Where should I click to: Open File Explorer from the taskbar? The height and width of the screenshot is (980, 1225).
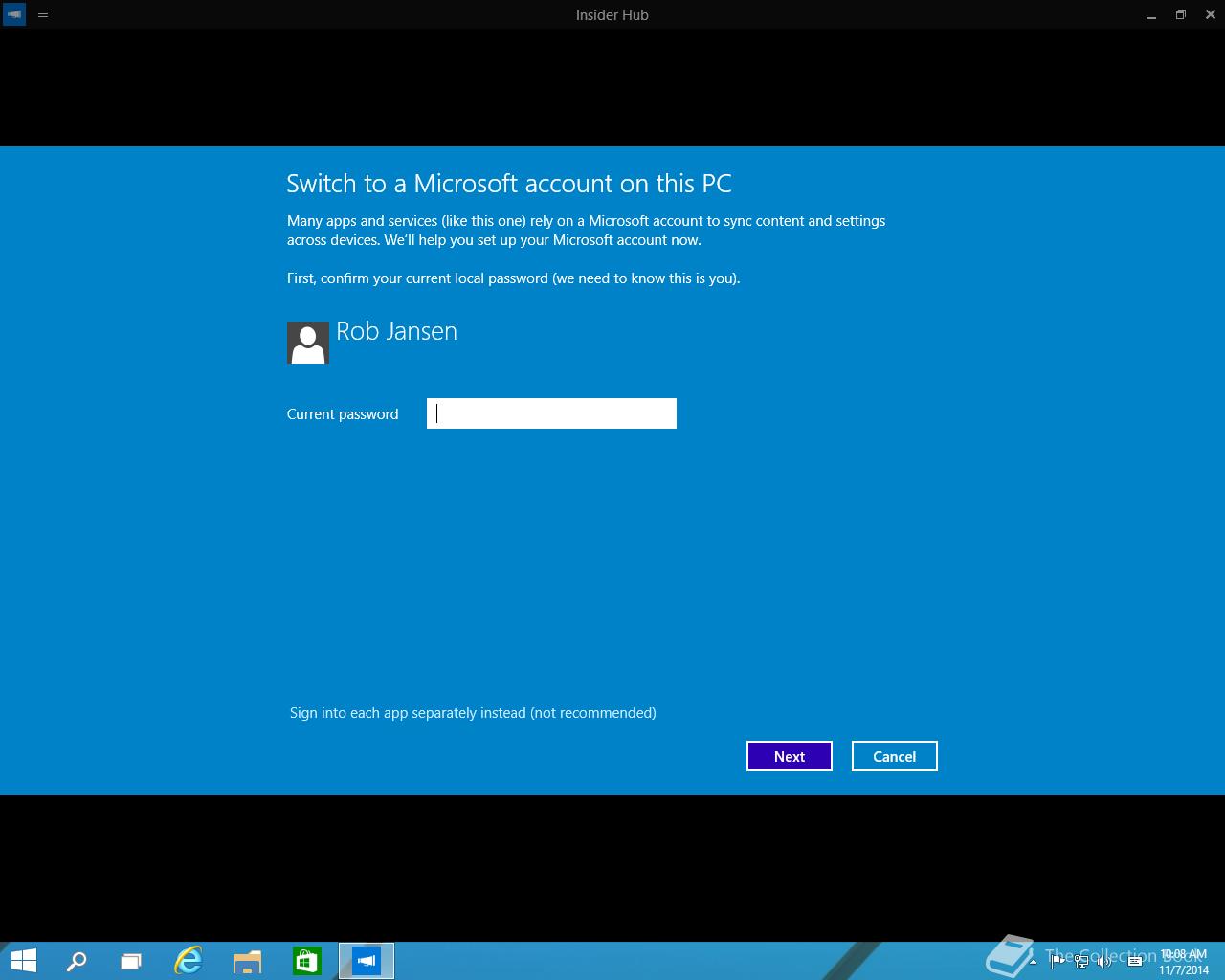[247, 961]
